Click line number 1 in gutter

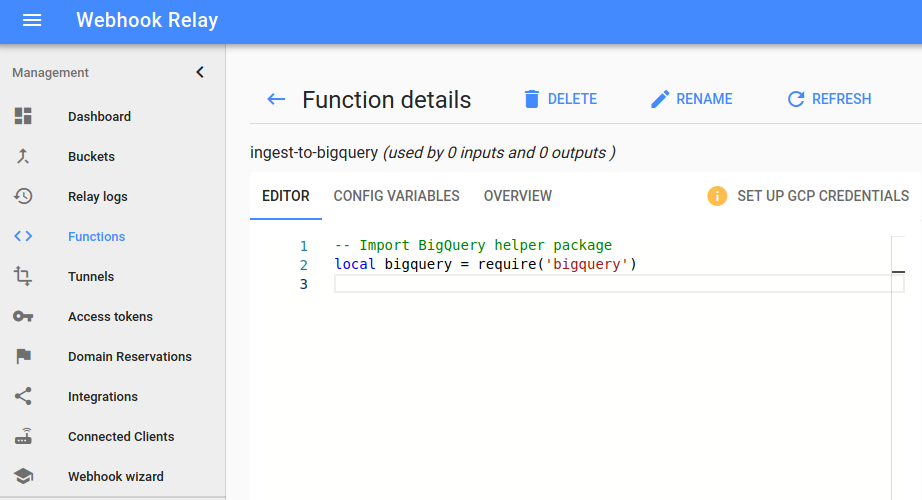[303, 246]
